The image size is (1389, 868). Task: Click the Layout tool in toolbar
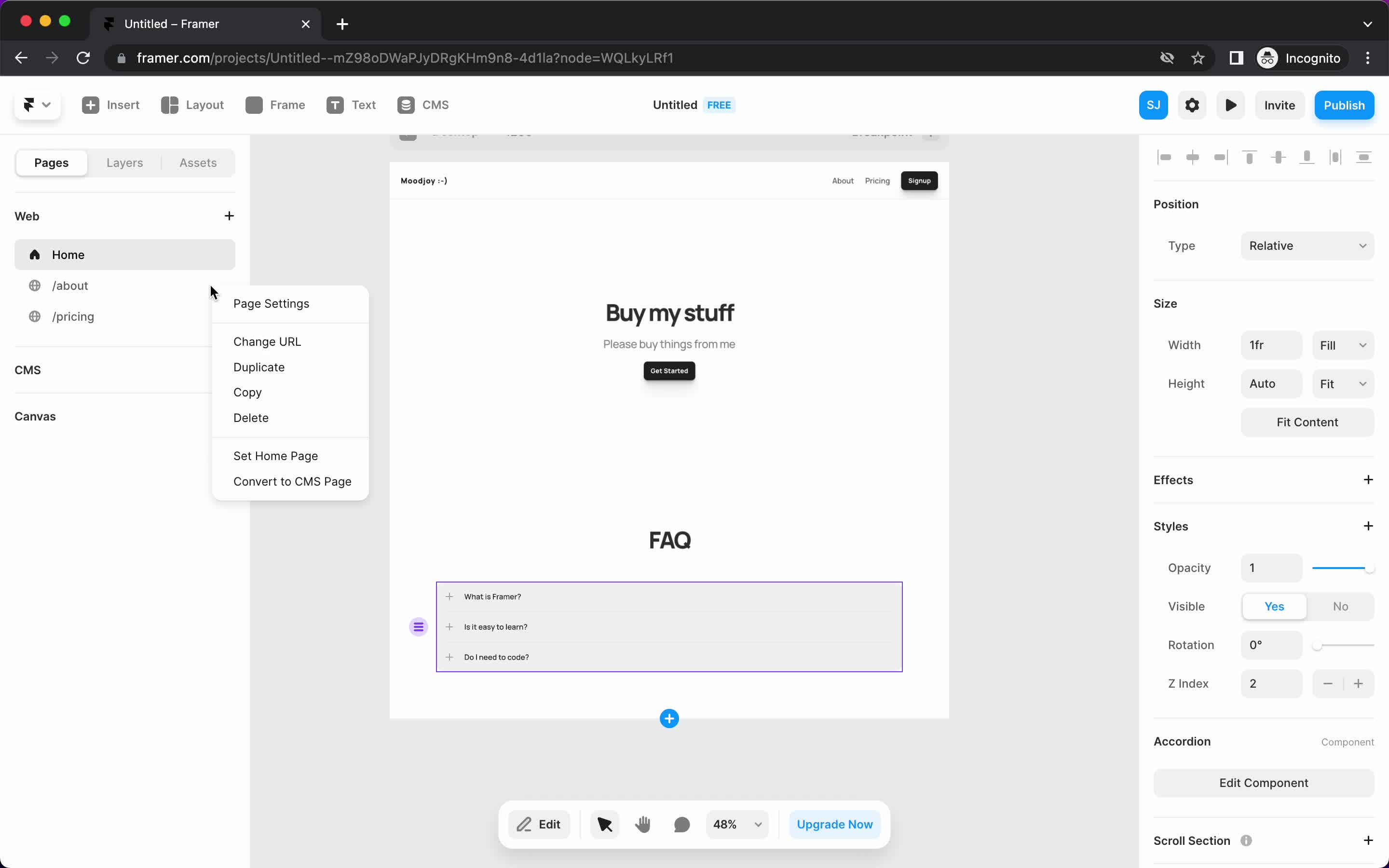(192, 105)
